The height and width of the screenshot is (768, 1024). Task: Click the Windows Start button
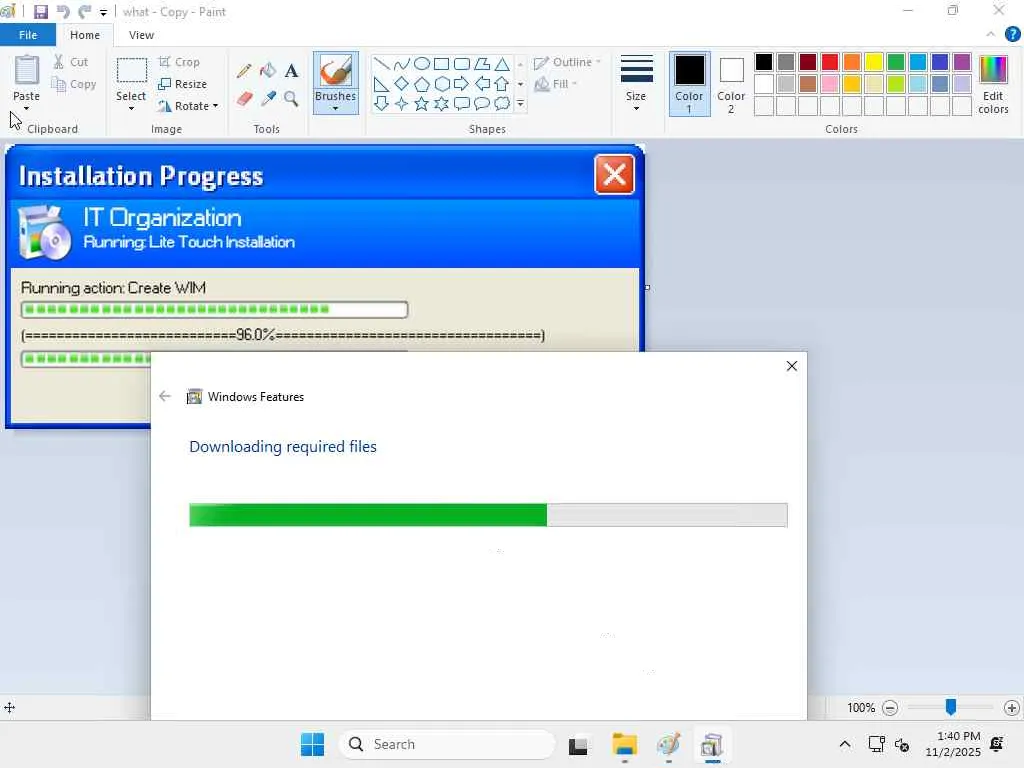coord(312,744)
